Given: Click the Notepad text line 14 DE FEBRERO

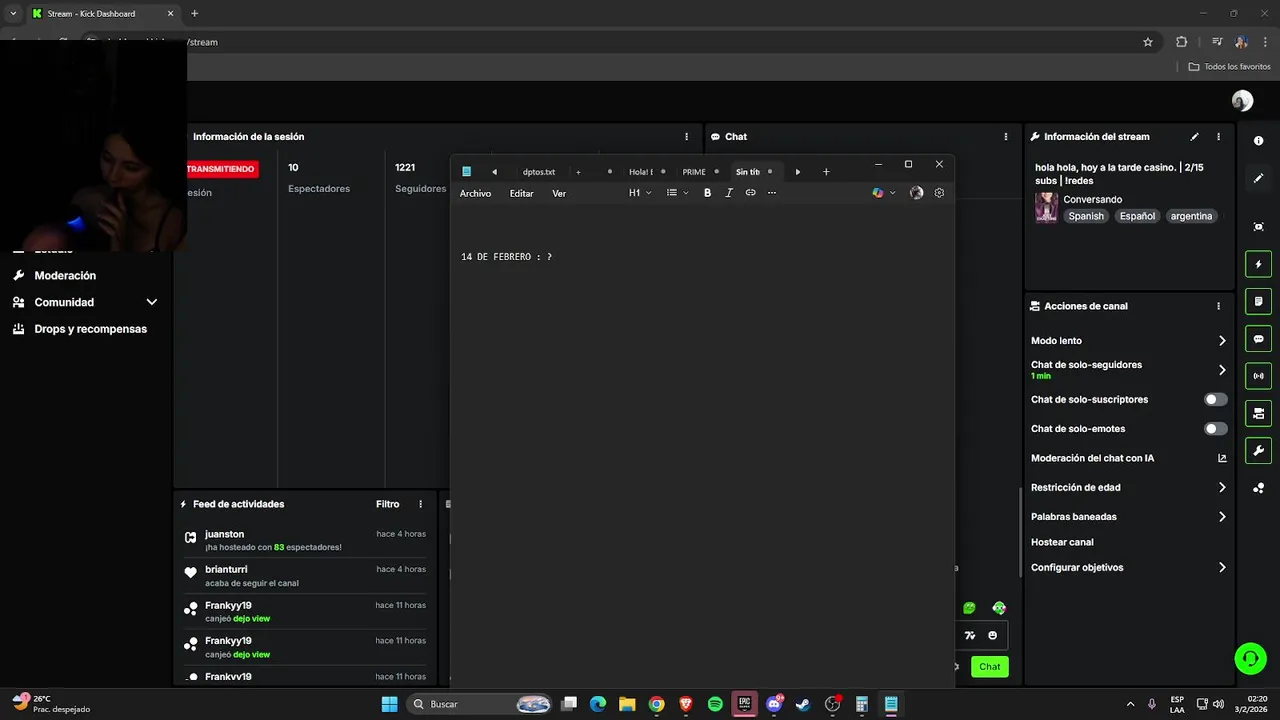Looking at the screenshot, I should pos(506,257).
